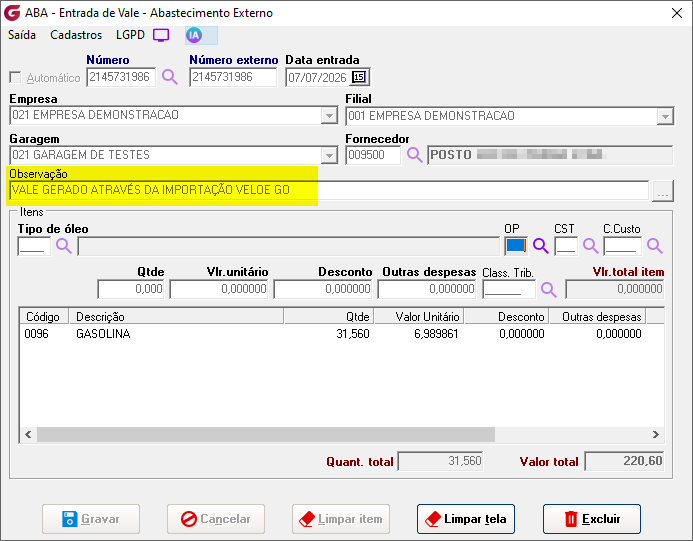The image size is (693, 541).
Task: Click the Data entrada date field
Action: (x=318, y=77)
